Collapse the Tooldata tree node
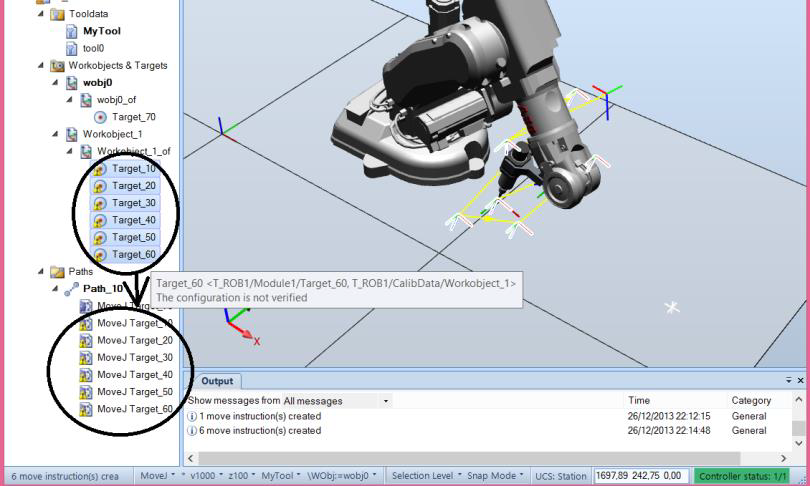Image resolution: width=810 pixels, height=486 pixels. point(41,13)
